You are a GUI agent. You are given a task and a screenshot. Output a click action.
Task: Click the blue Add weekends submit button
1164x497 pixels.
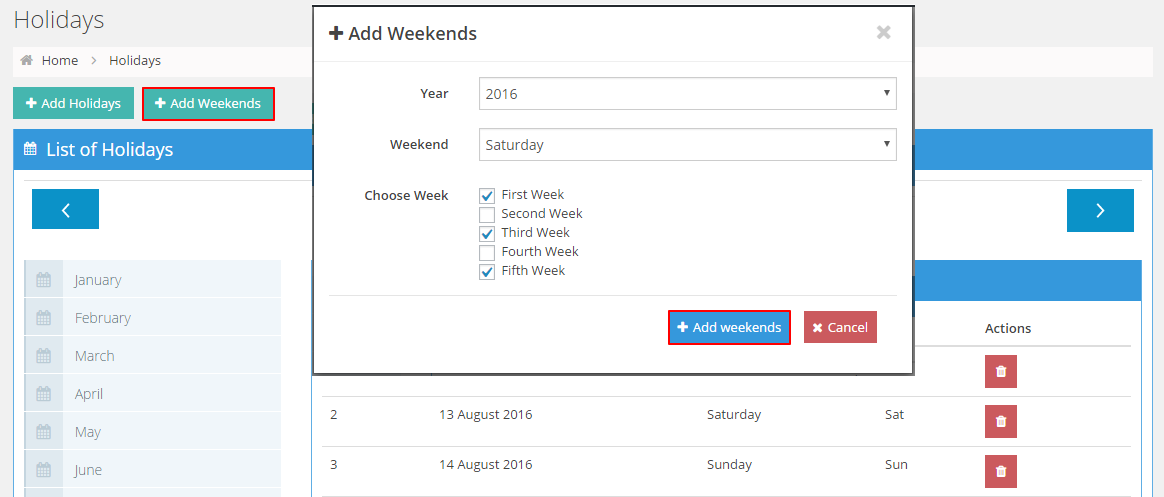(729, 328)
